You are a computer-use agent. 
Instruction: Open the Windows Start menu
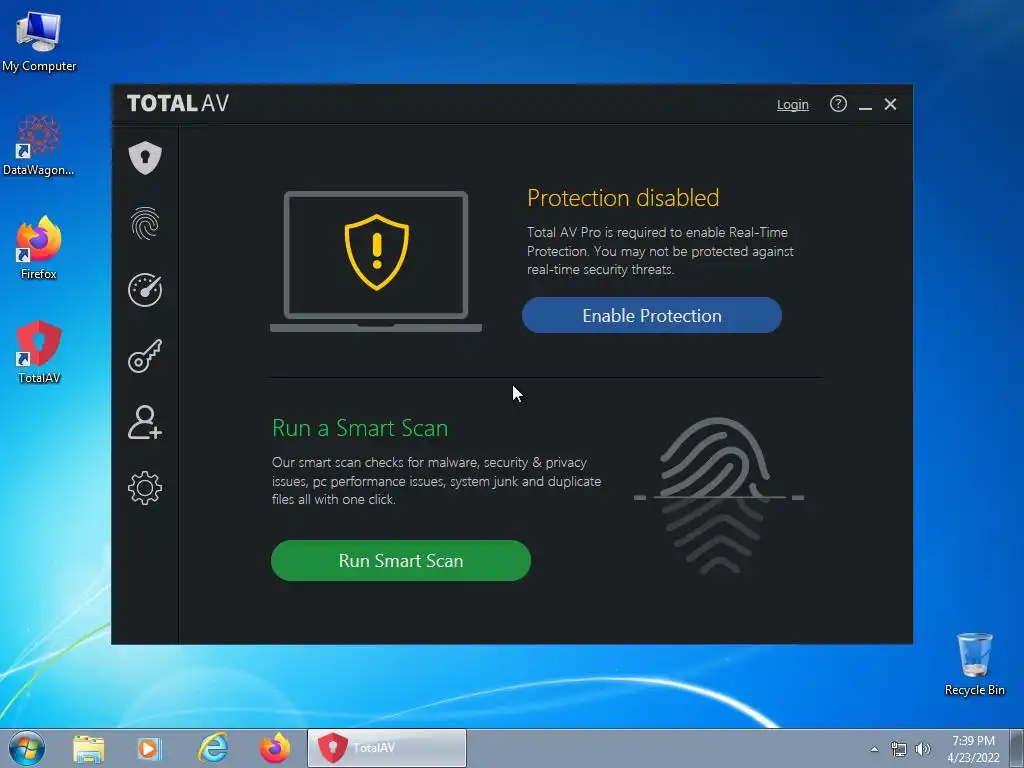click(27, 748)
